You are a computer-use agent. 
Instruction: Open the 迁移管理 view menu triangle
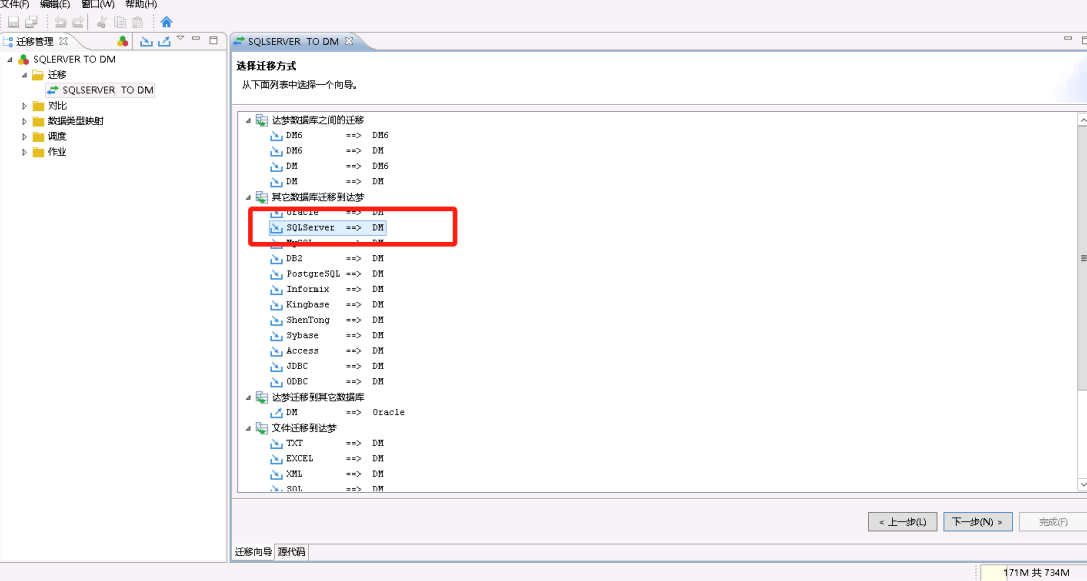coord(180,38)
